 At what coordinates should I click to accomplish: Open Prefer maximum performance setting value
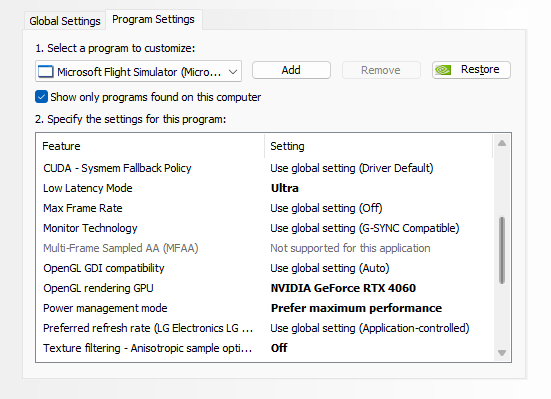click(x=356, y=308)
